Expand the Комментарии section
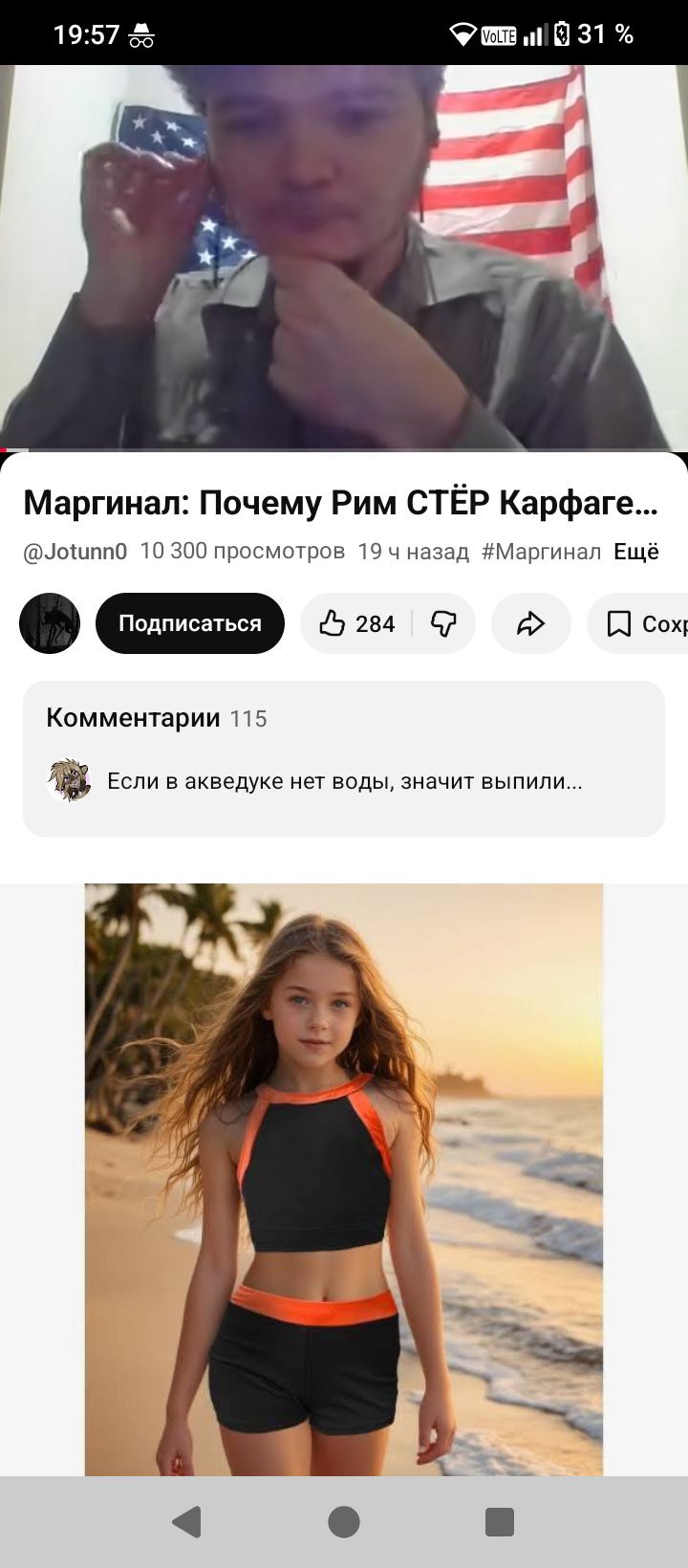The width and height of the screenshot is (688, 1568). 344,759
